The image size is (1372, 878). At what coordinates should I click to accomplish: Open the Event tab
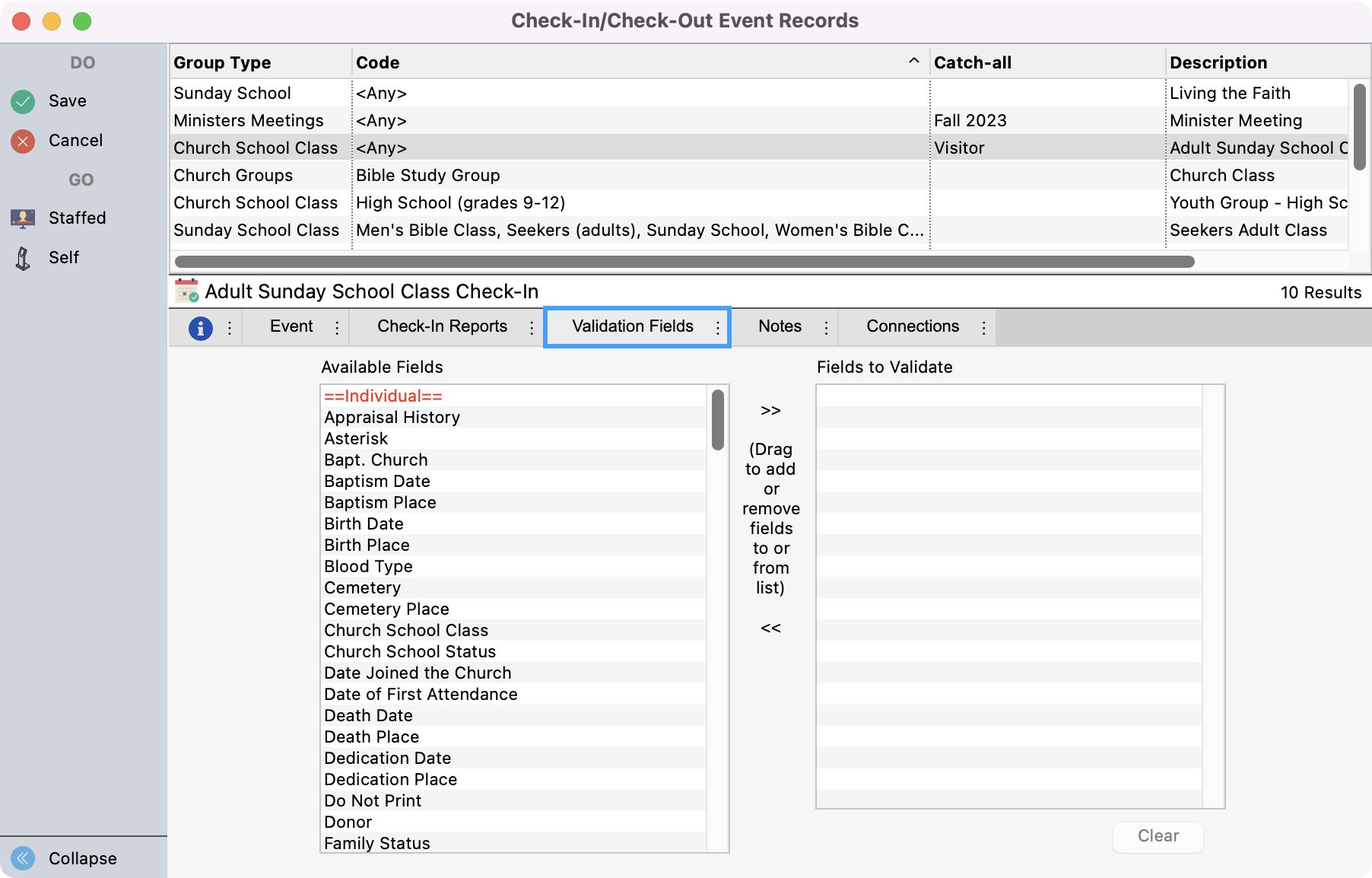291,326
